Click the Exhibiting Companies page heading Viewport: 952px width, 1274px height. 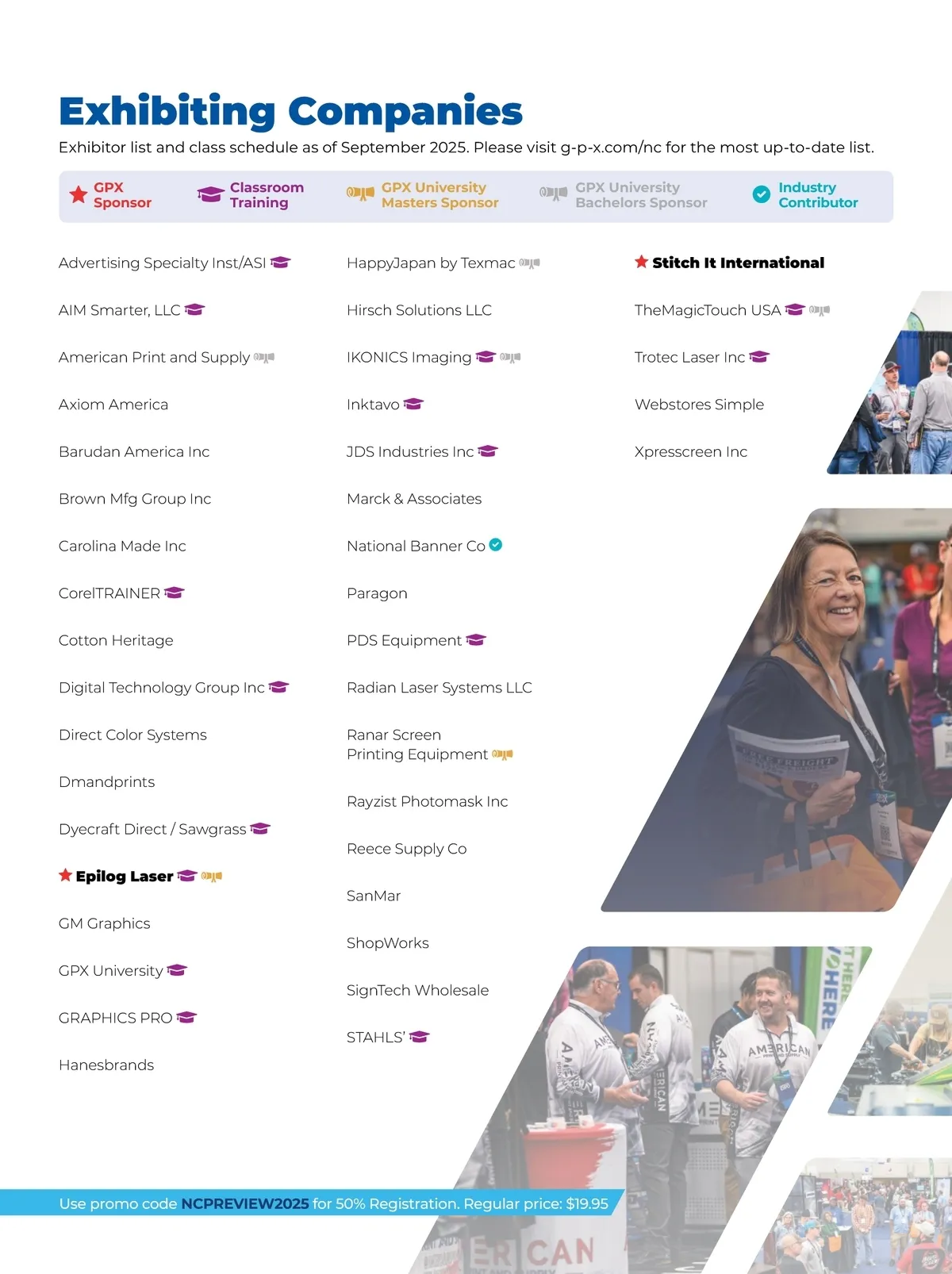[x=290, y=111]
